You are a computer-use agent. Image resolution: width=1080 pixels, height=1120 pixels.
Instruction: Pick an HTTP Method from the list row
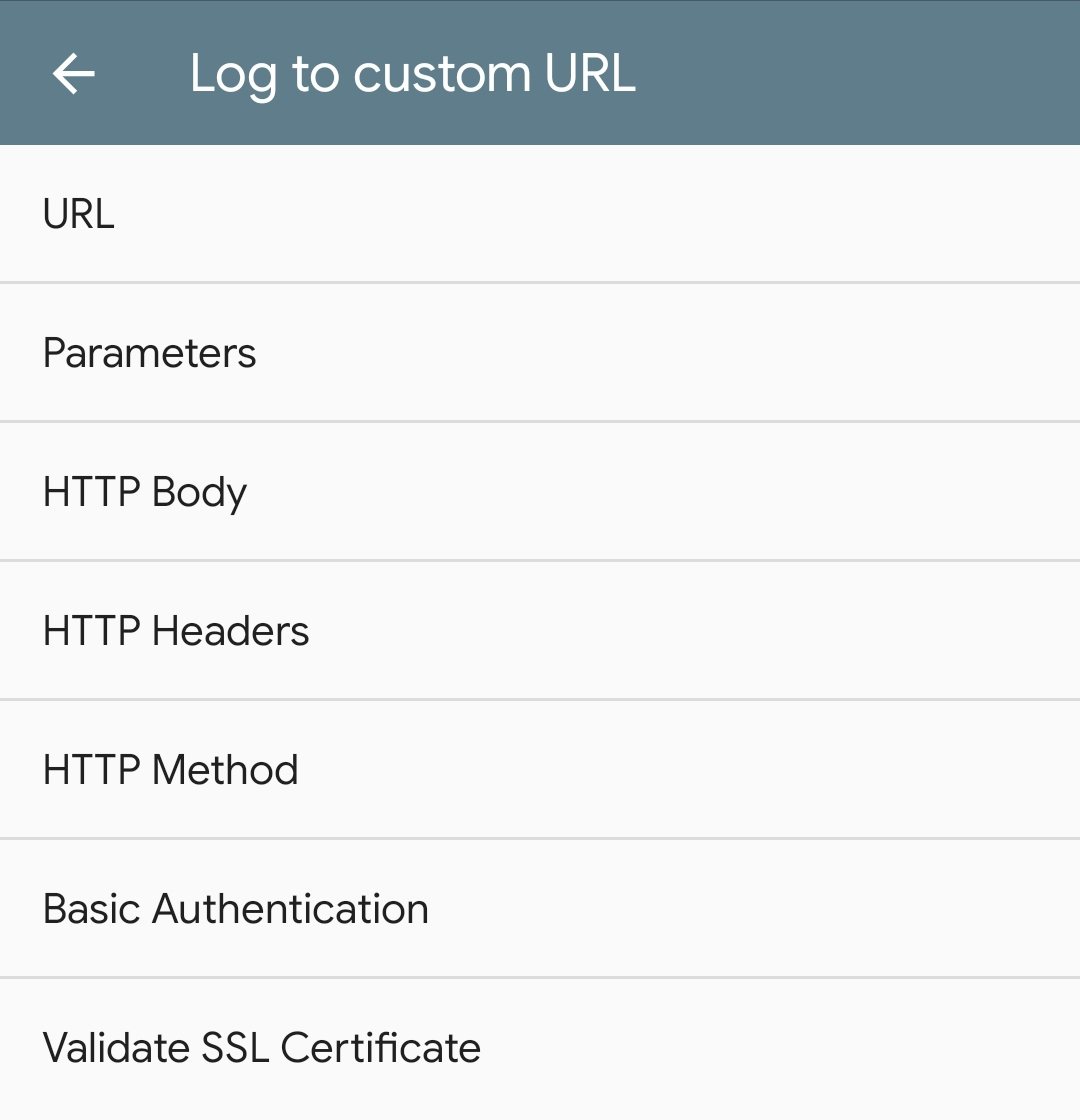[x=540, y=770]
